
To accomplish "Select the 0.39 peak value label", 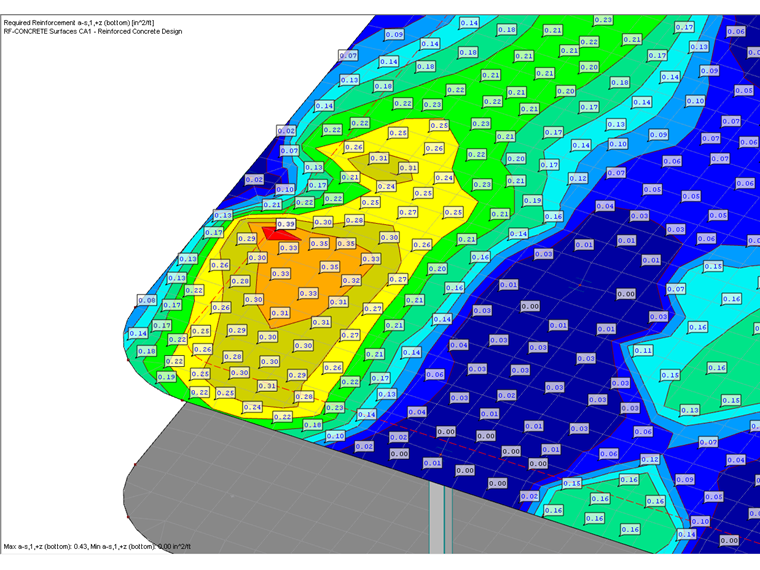I will point(286,224).
